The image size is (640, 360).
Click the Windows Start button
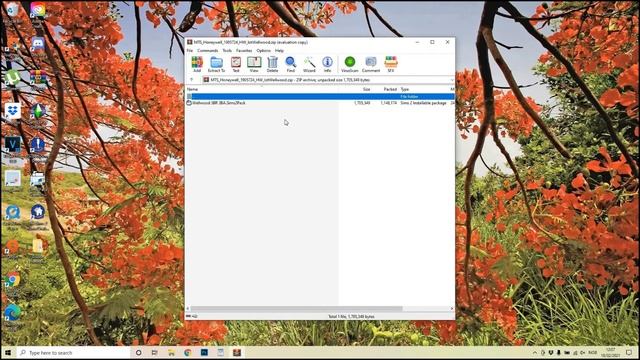8,353
